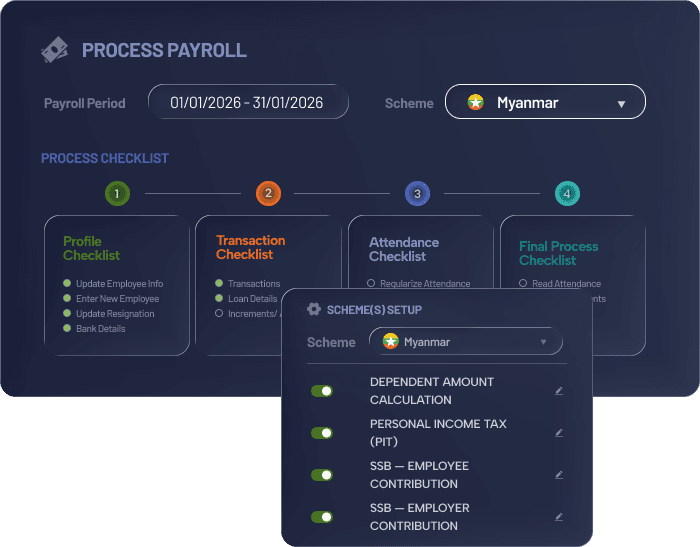Open top Scheme dropdown arrow
The width and height of the screenshot is (700, 547).
(x=621, y=104)
